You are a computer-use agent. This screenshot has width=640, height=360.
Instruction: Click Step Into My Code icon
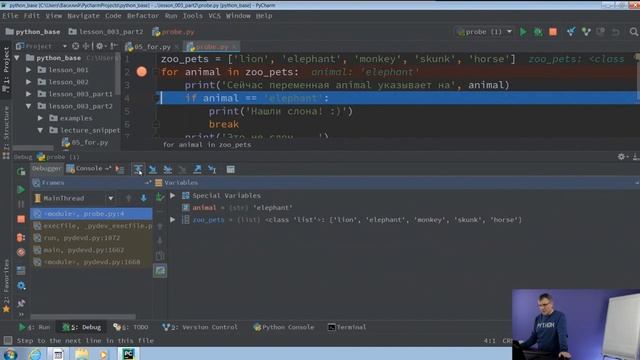[x=167, y=169]
